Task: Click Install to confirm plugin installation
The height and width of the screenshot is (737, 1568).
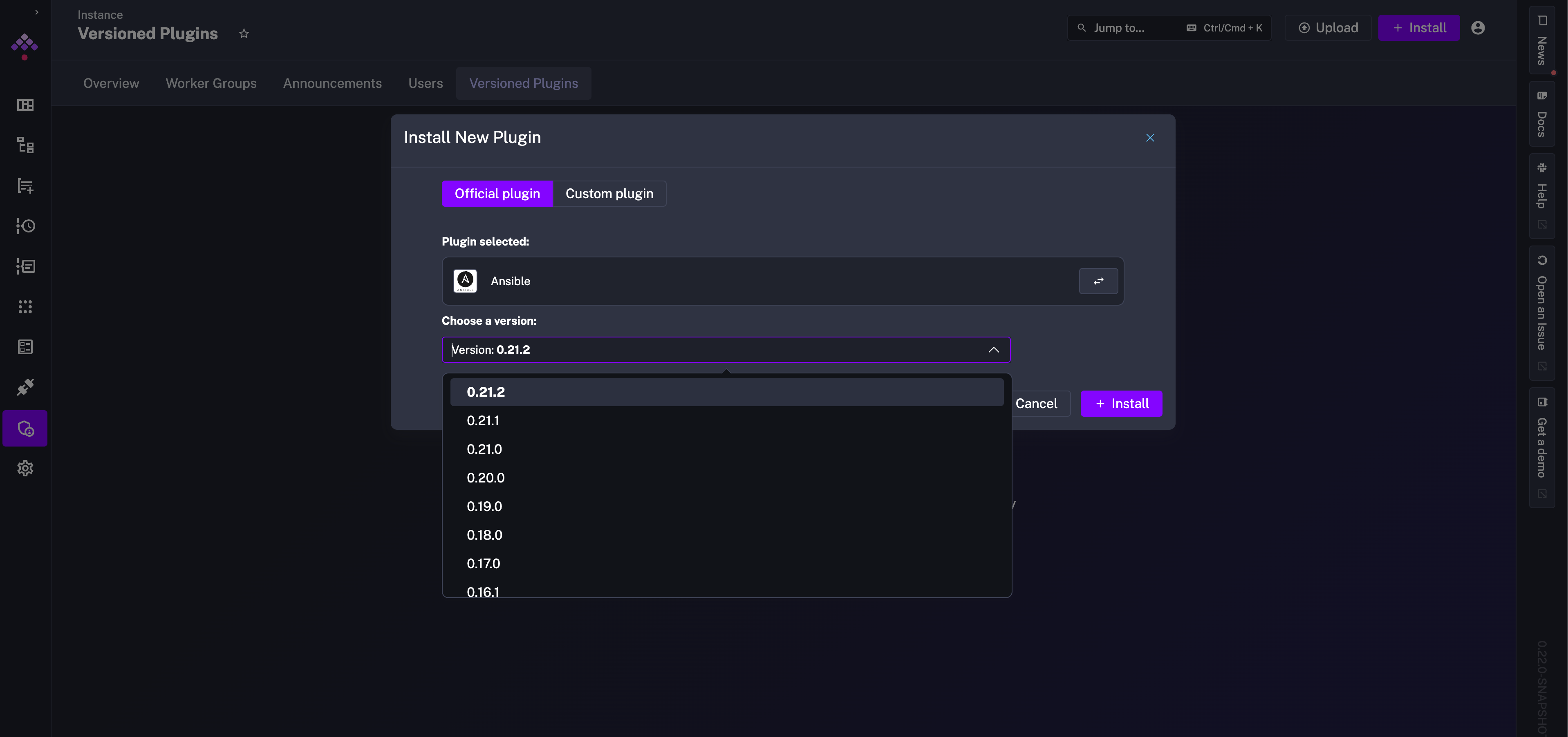Action: pyautogui.click(x=1121, y=403)
